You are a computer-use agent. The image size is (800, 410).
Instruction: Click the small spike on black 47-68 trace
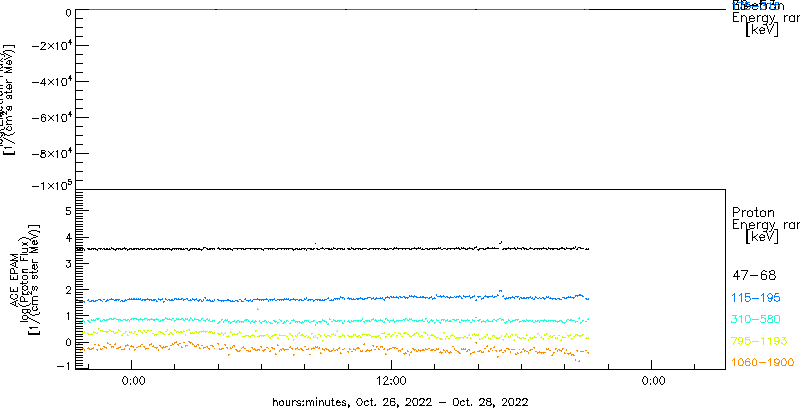tap(501, 242)
